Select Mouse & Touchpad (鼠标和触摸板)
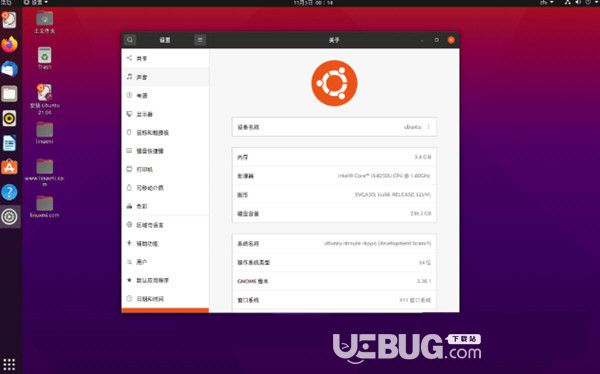Screen dimensions: 600x374 click(x=165, y=132)
